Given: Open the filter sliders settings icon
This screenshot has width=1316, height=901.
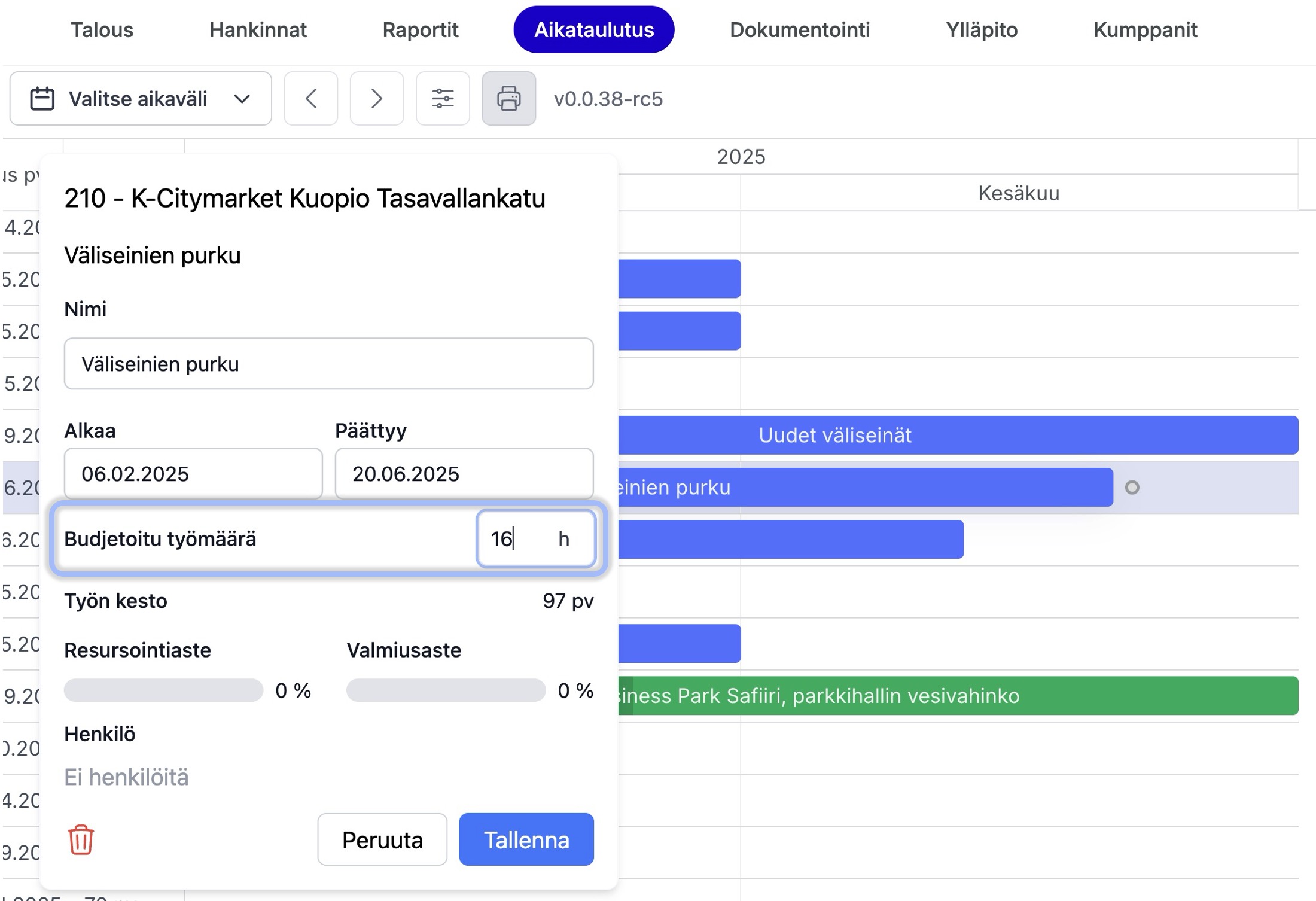Looking at the screenshot, I should pyautogui.click(x=443, y=99).
